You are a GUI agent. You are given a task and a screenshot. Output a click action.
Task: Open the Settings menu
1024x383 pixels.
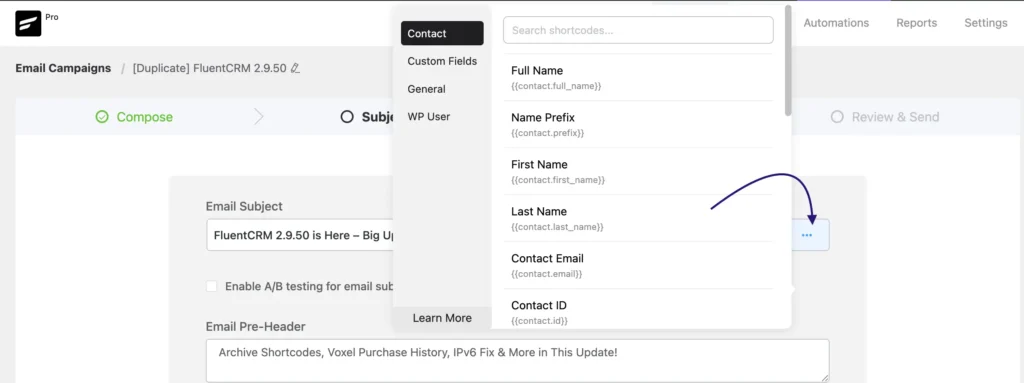pos(985,23)
